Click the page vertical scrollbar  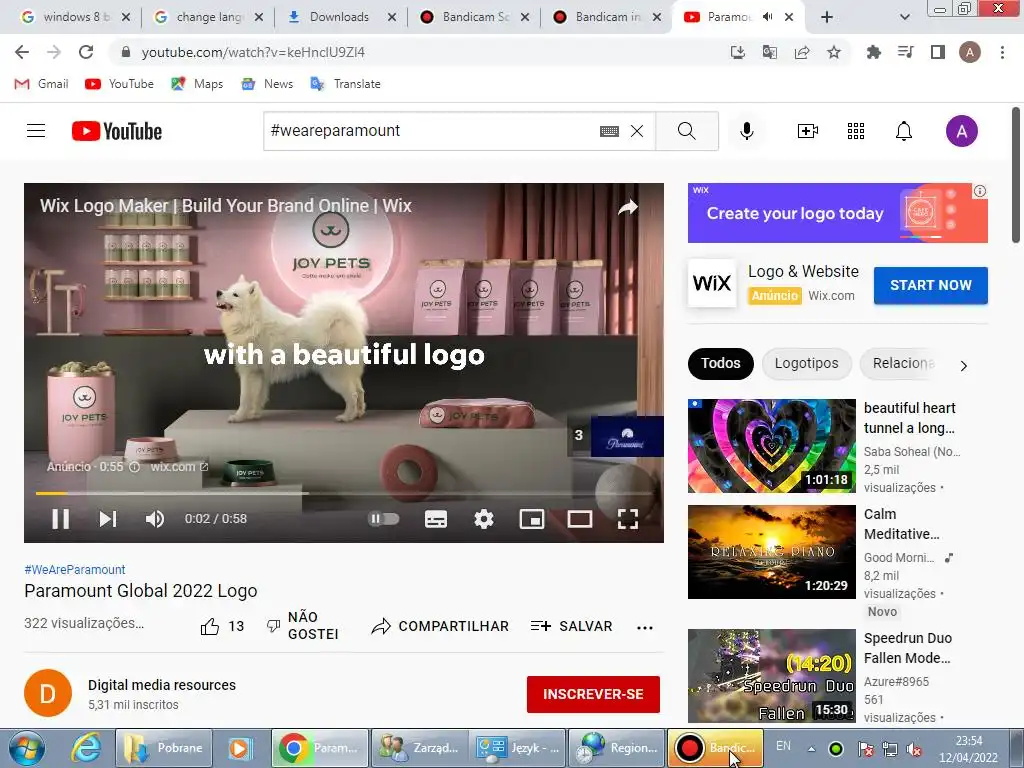tap(1017, 176)
